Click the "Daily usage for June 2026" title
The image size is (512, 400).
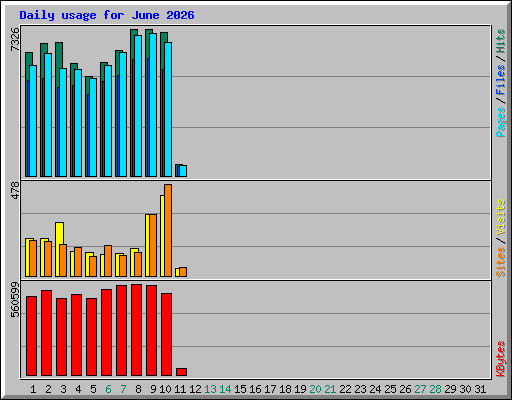point(107,15)
